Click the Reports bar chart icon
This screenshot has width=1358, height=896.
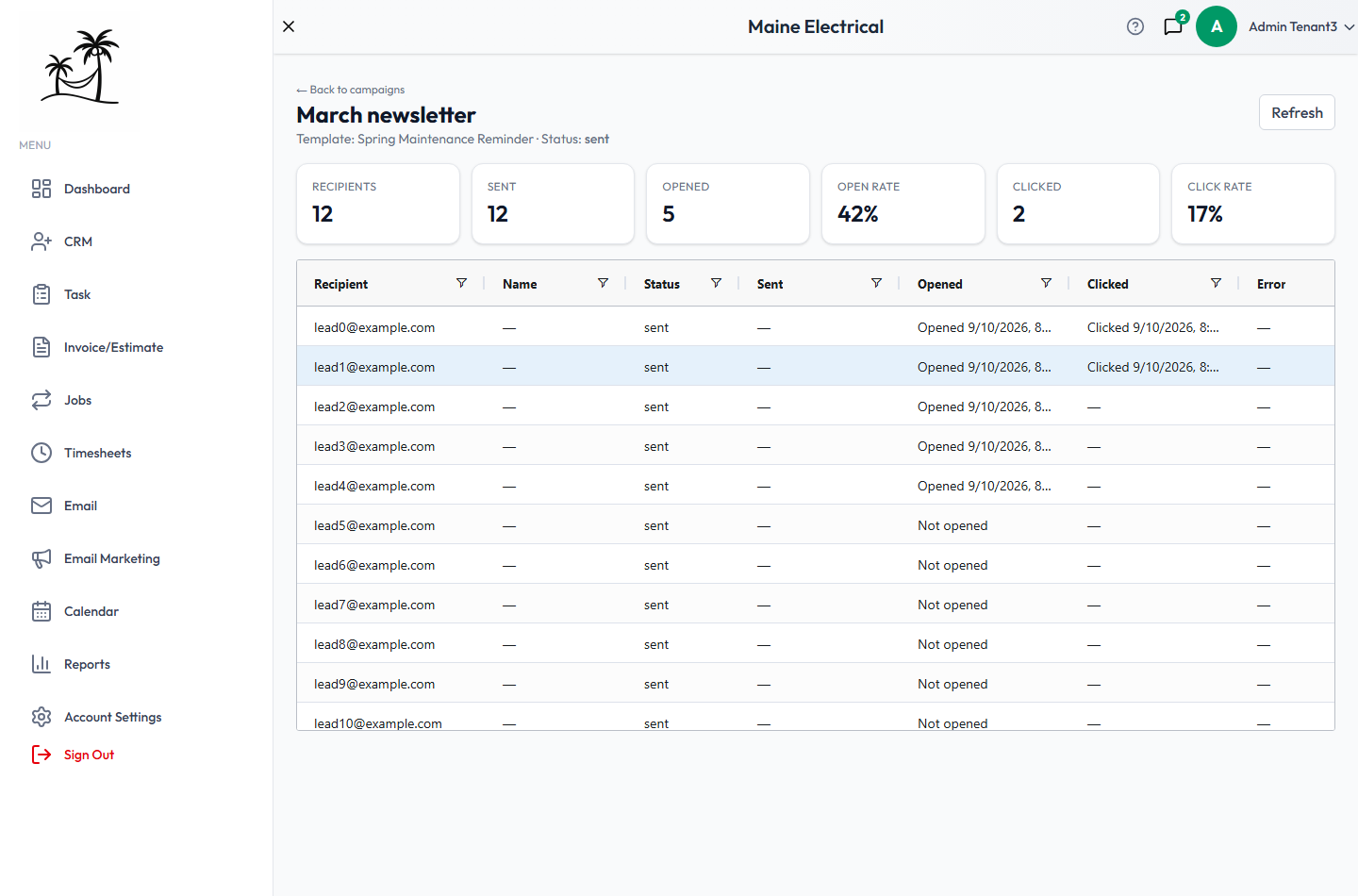click(x=41, y=664)
